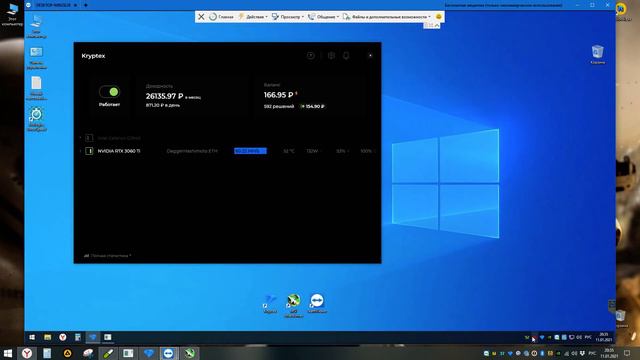
Task: Open the leftmost blue shortcut on the remote desktop
Action: tap(270, 303)
